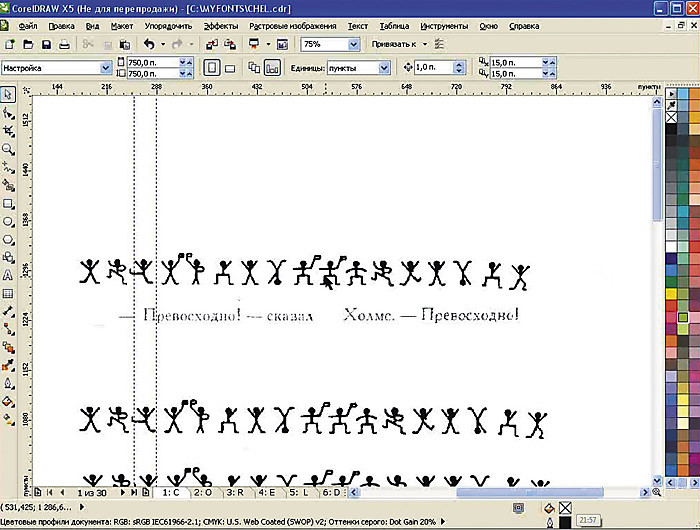
Task: Open the Эффекты menu
Action: pos(221,26)
